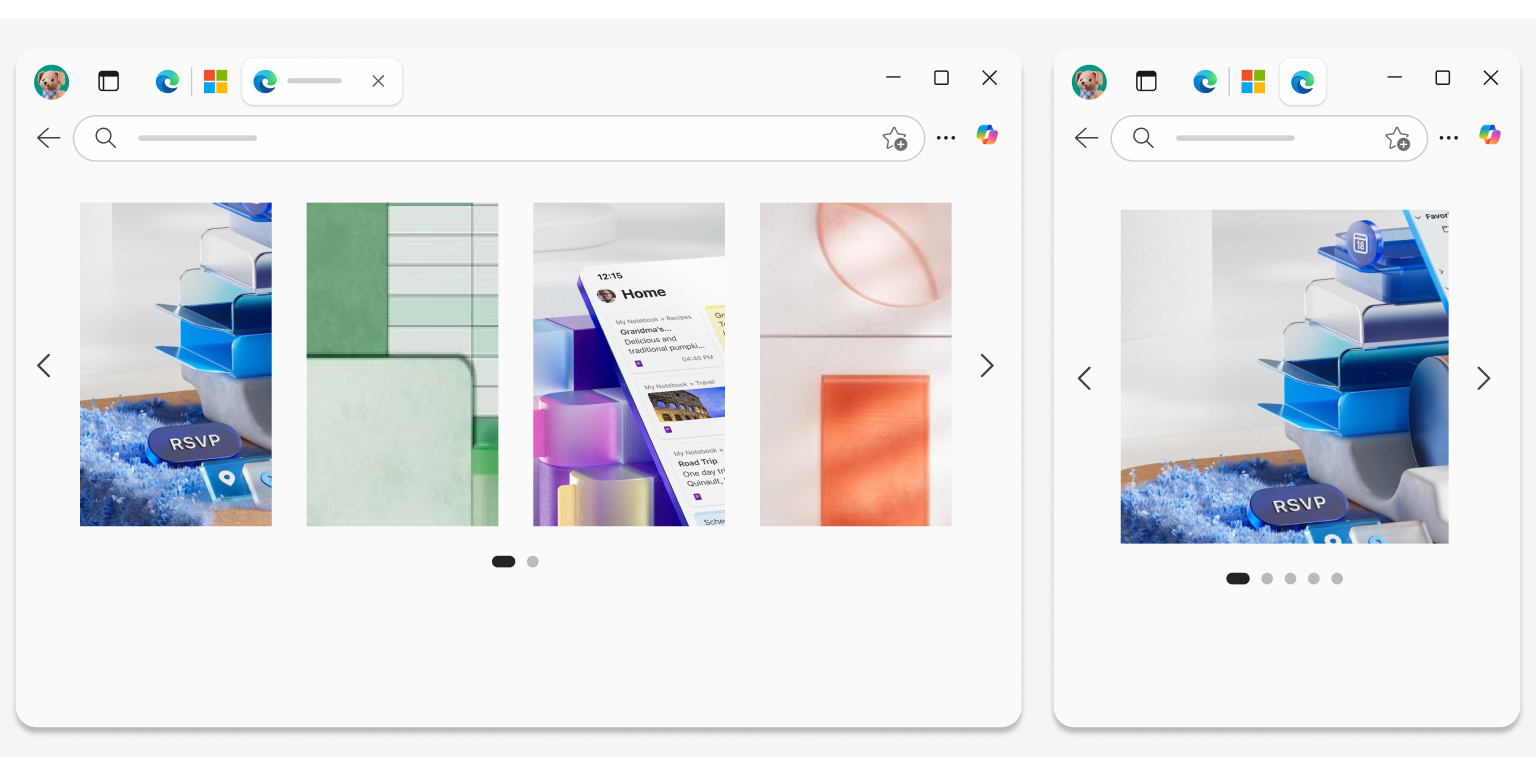The width and height of the screenshot is (1536, 776).
Task: Focus the address bar in the wider window
Action: click(499, 138)
